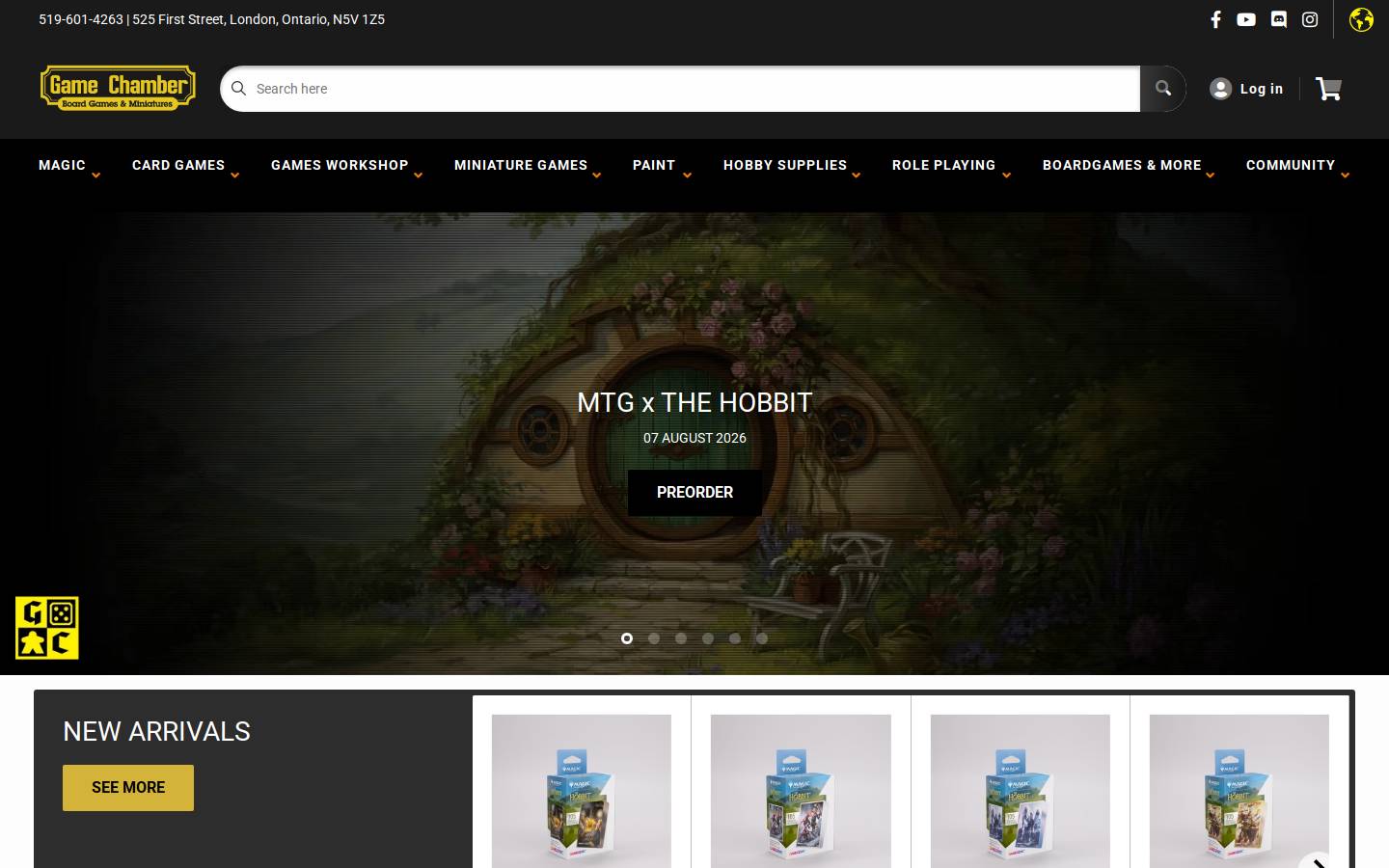This screenshot has width=1389, height=868.
Task: Click the store phone and address text
Action: (x=211, y=19)
